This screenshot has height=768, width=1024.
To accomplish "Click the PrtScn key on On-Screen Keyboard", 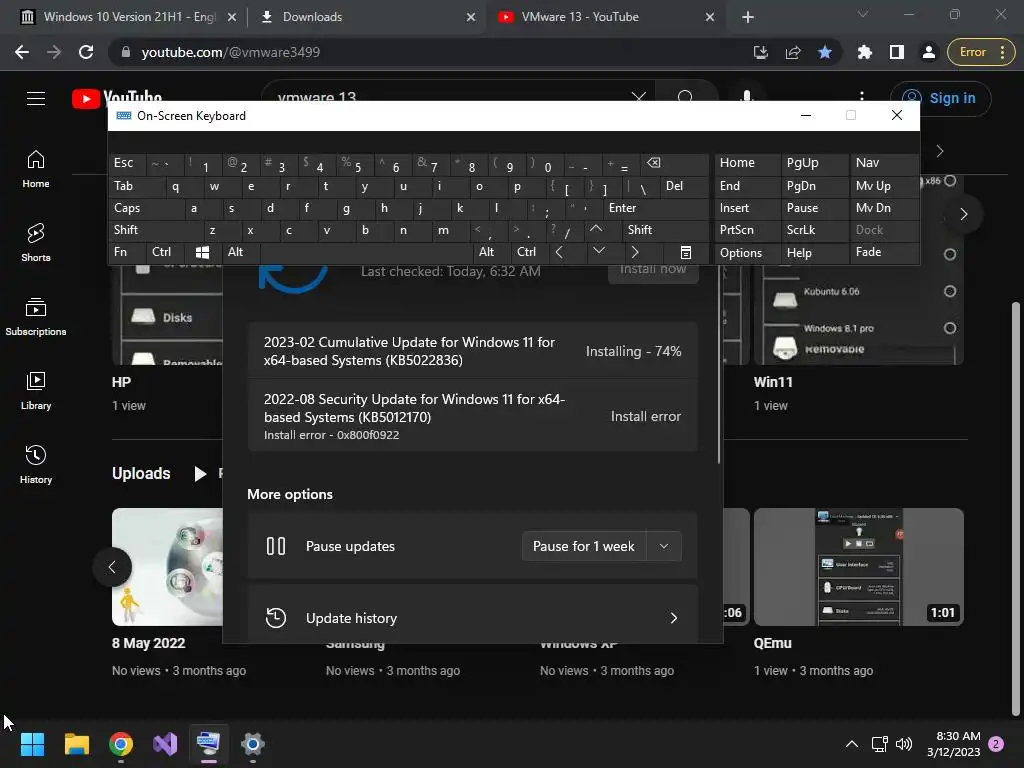I will 747,230.
